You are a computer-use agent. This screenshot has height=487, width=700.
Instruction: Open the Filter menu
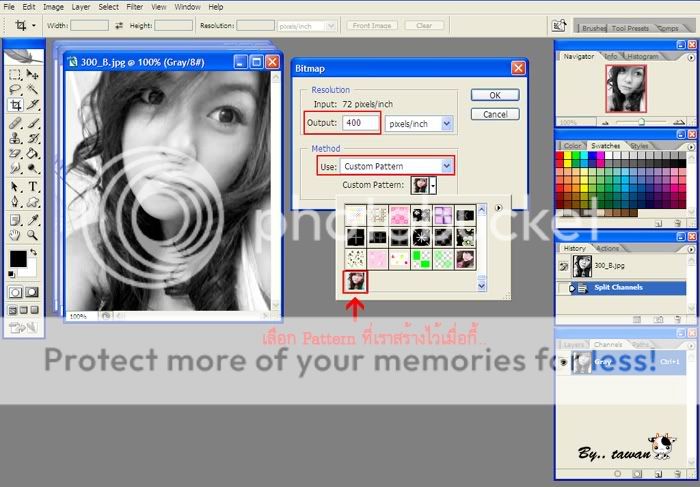coord(134,7)
